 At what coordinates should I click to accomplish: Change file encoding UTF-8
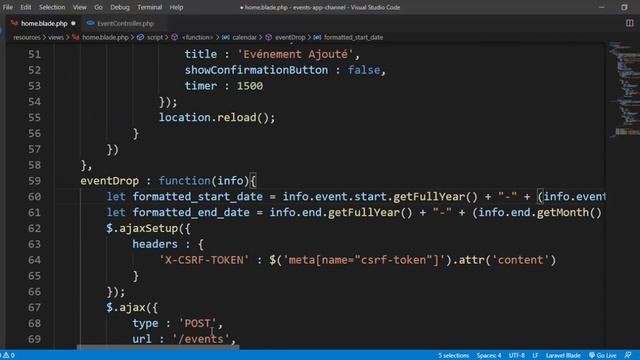[x=516, y=356]
